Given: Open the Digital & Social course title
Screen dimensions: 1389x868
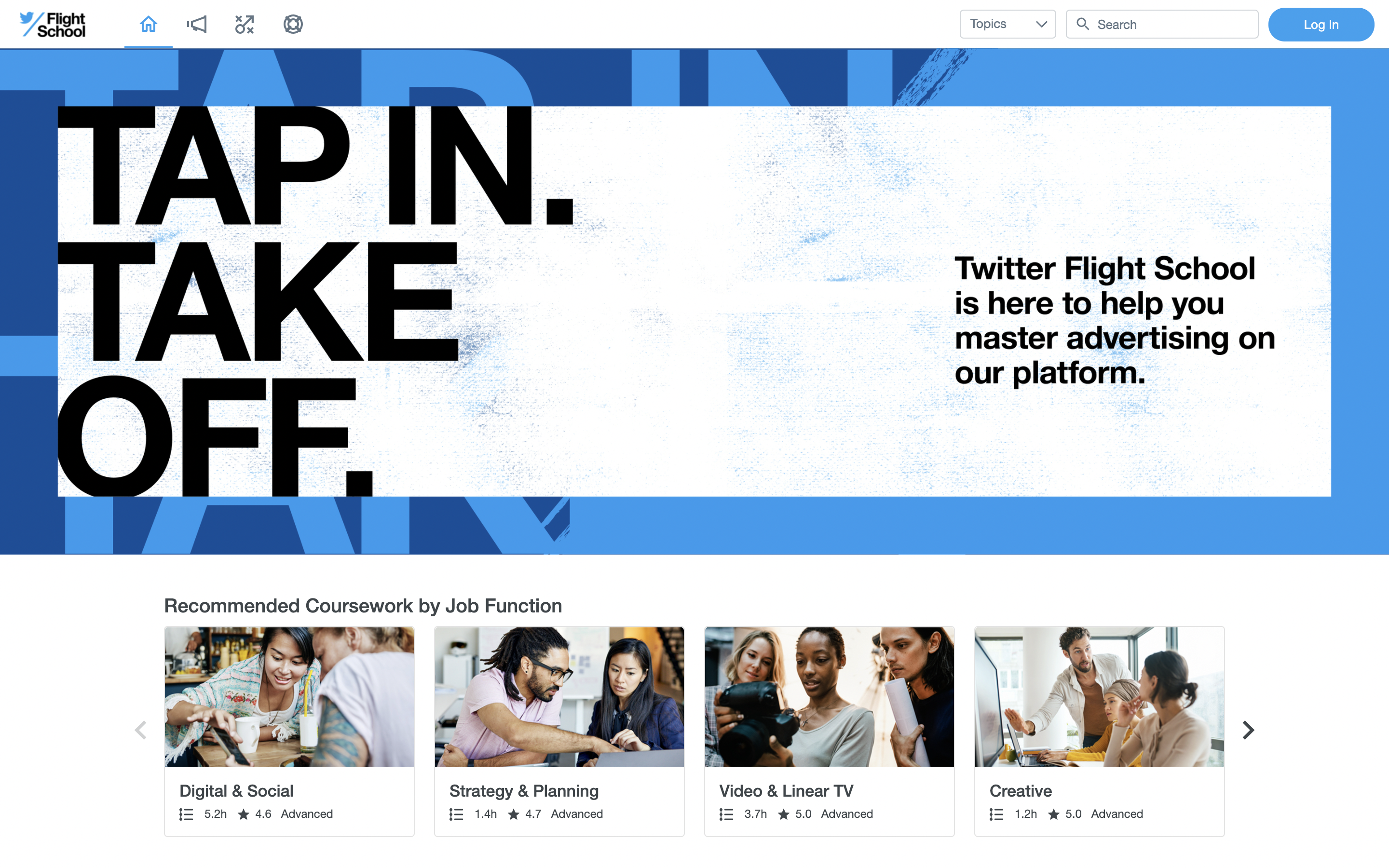Looking at the screenshot, I should pos(236,791).
